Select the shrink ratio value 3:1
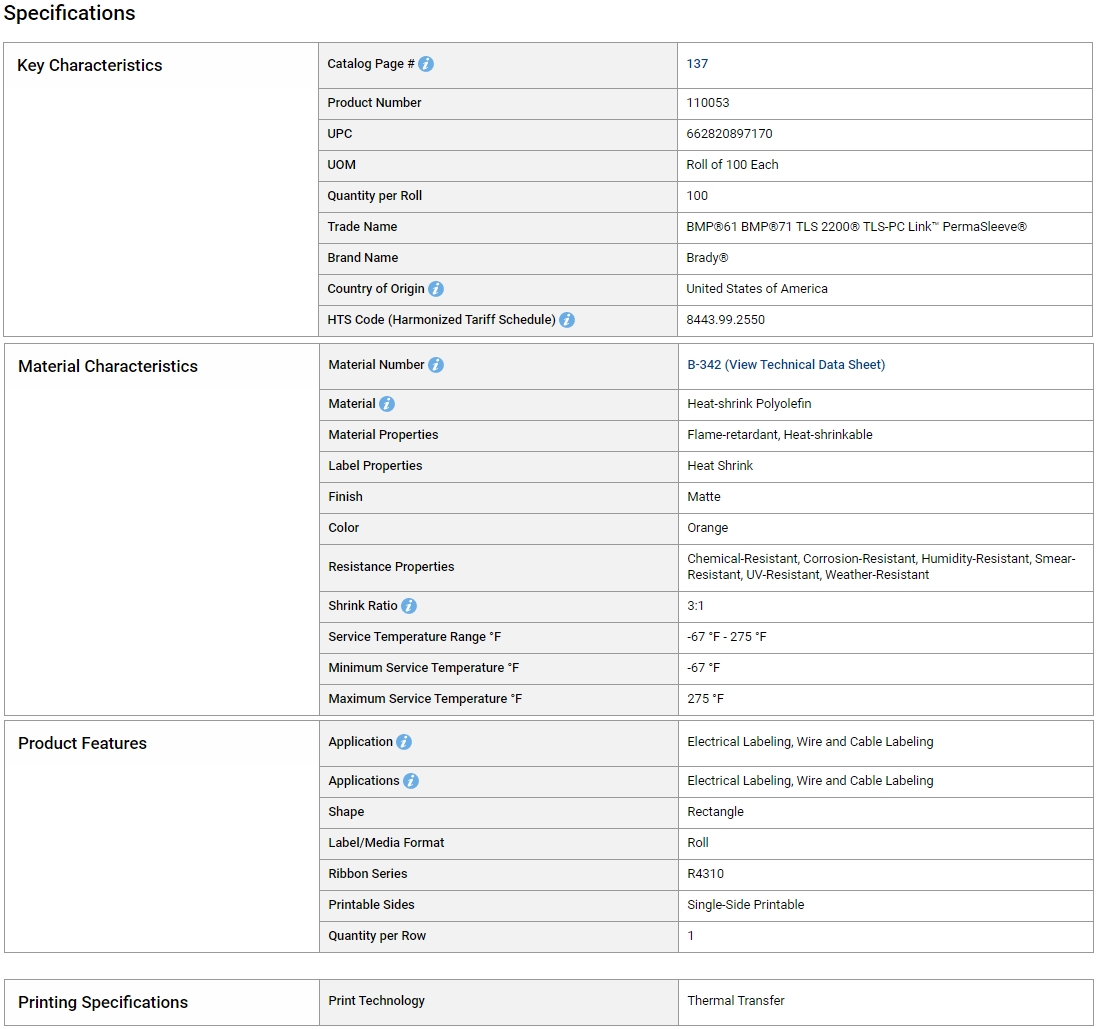This screenshot has height=1029, width=1098. tap(695, 606)
